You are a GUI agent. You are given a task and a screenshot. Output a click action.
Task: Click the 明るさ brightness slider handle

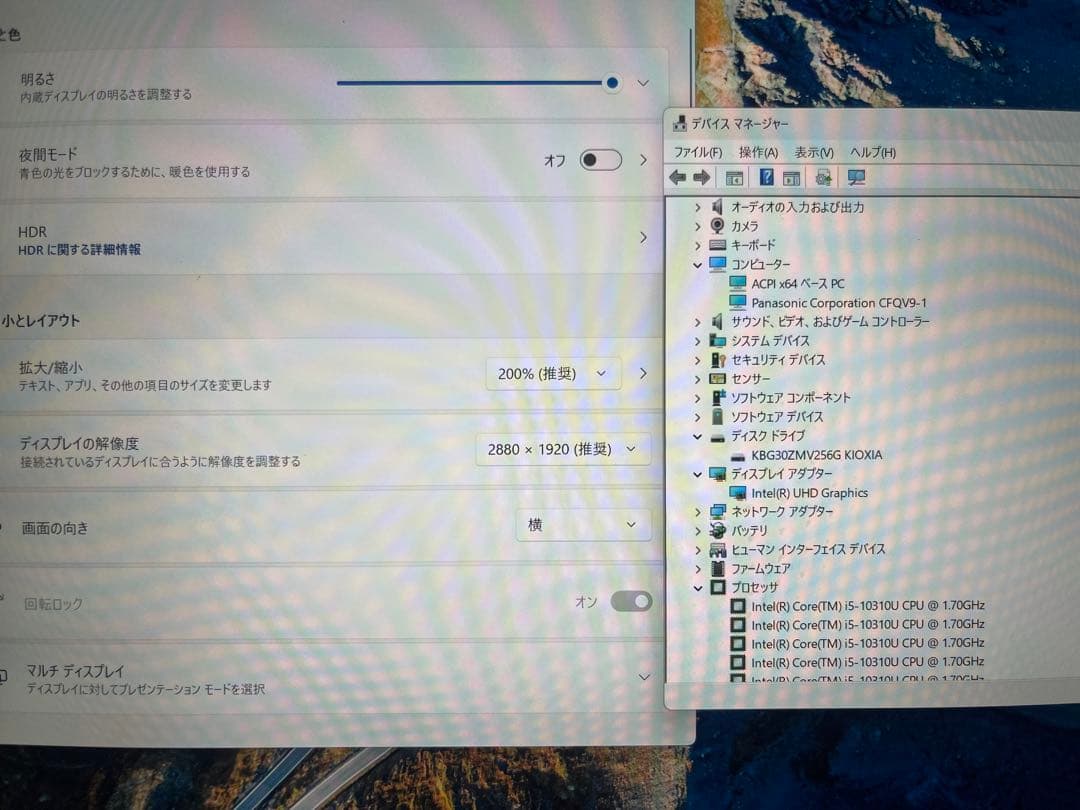[612, 83]
